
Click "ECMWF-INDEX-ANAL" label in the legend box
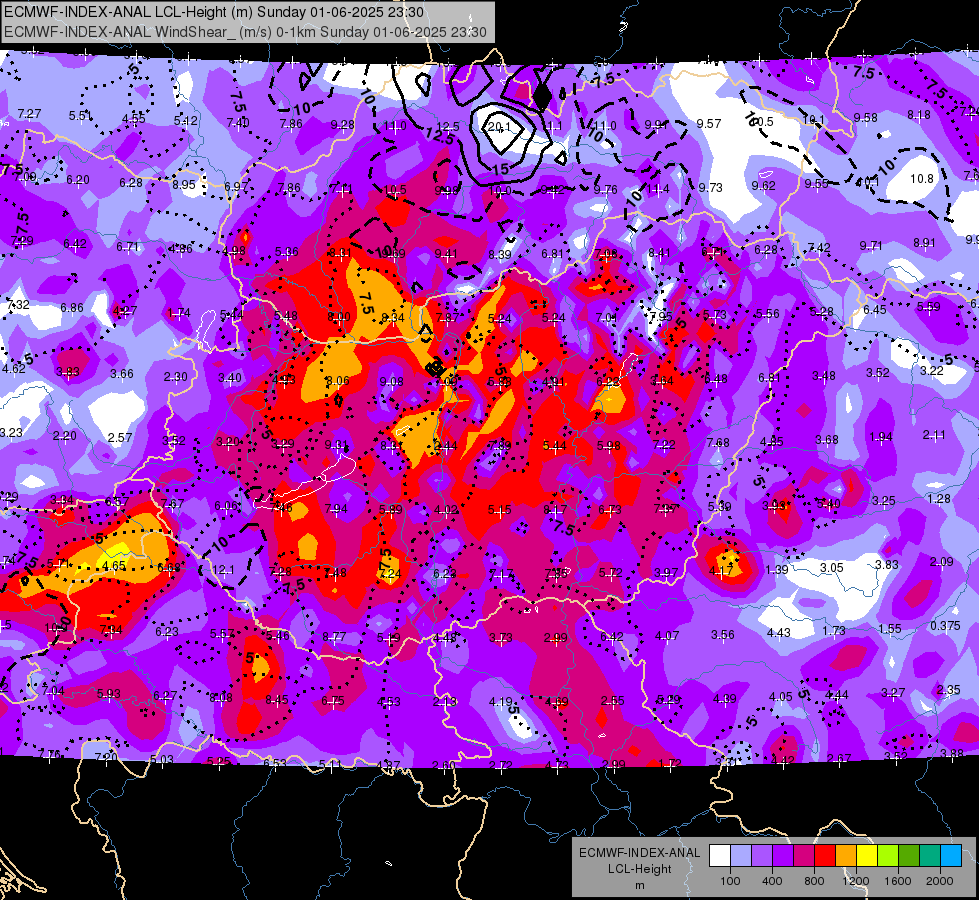click(639, 853)
